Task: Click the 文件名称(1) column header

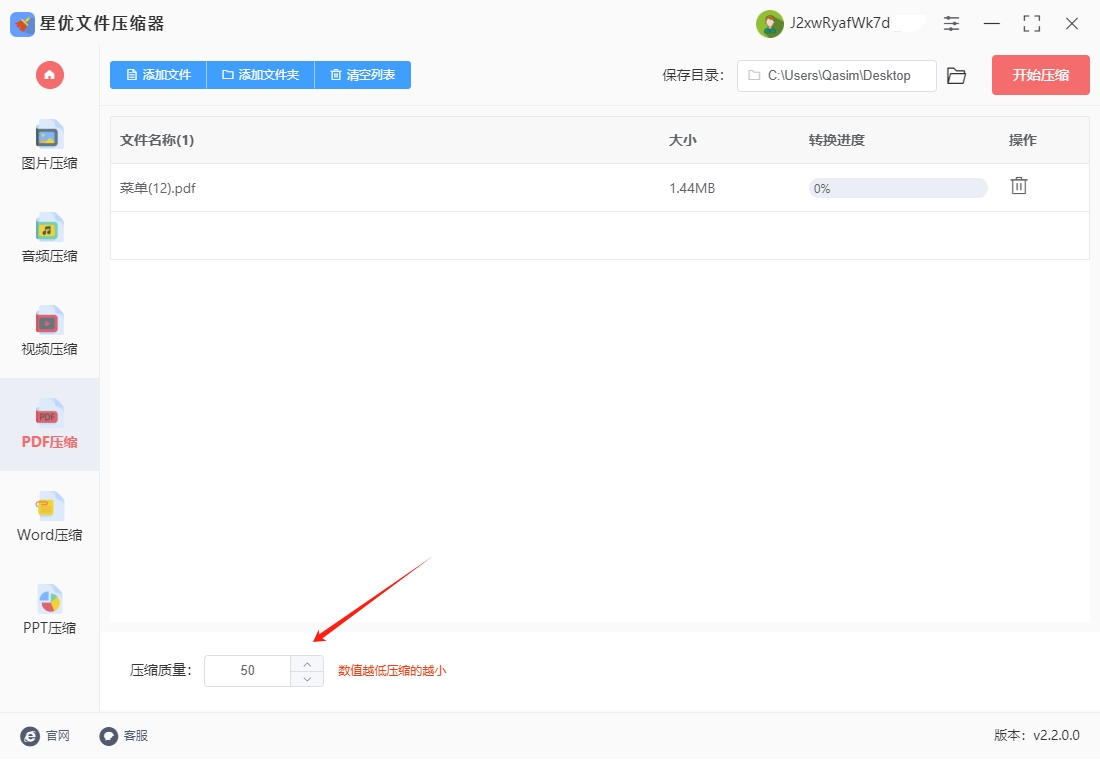Action: click(x=157, y=140)
